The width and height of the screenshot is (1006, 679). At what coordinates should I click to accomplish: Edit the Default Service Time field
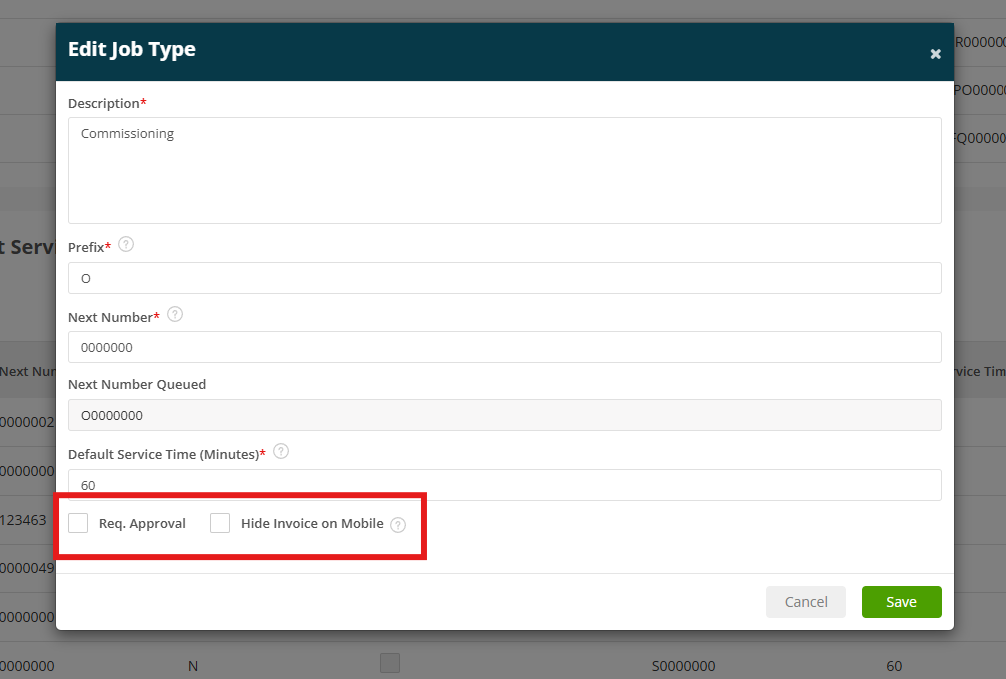point(505,485)
